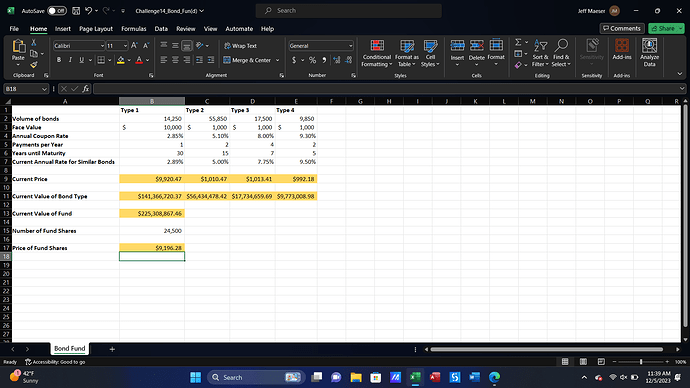Apply Comma style

[324, 60]
